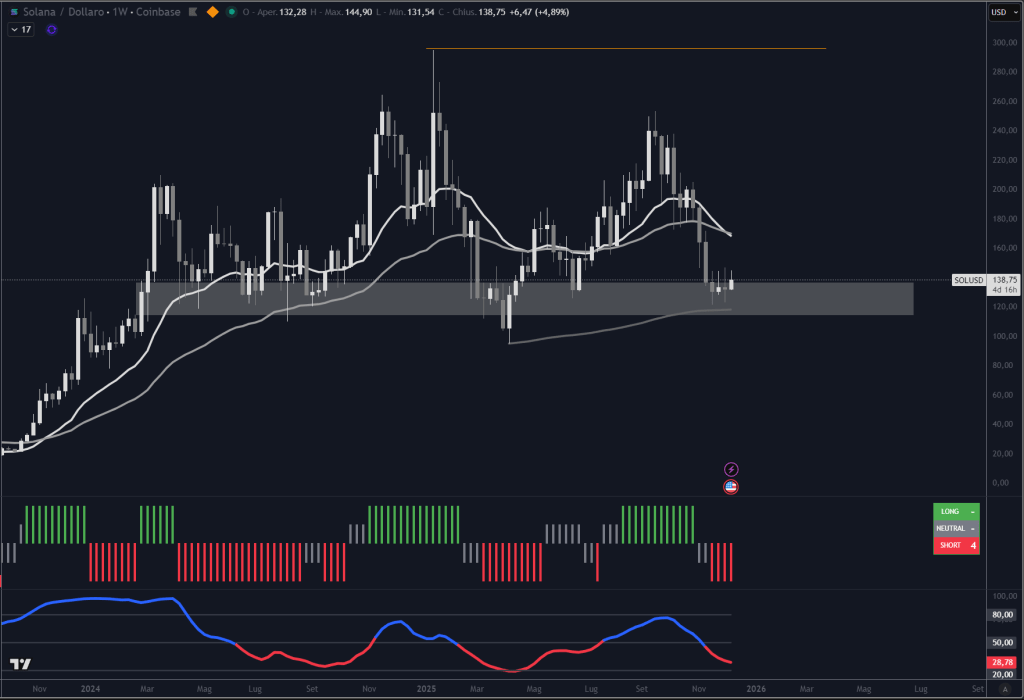Click the Solana / Dollaro symbol name
Screen dimensions: 1024x700
tap(60, 12)
